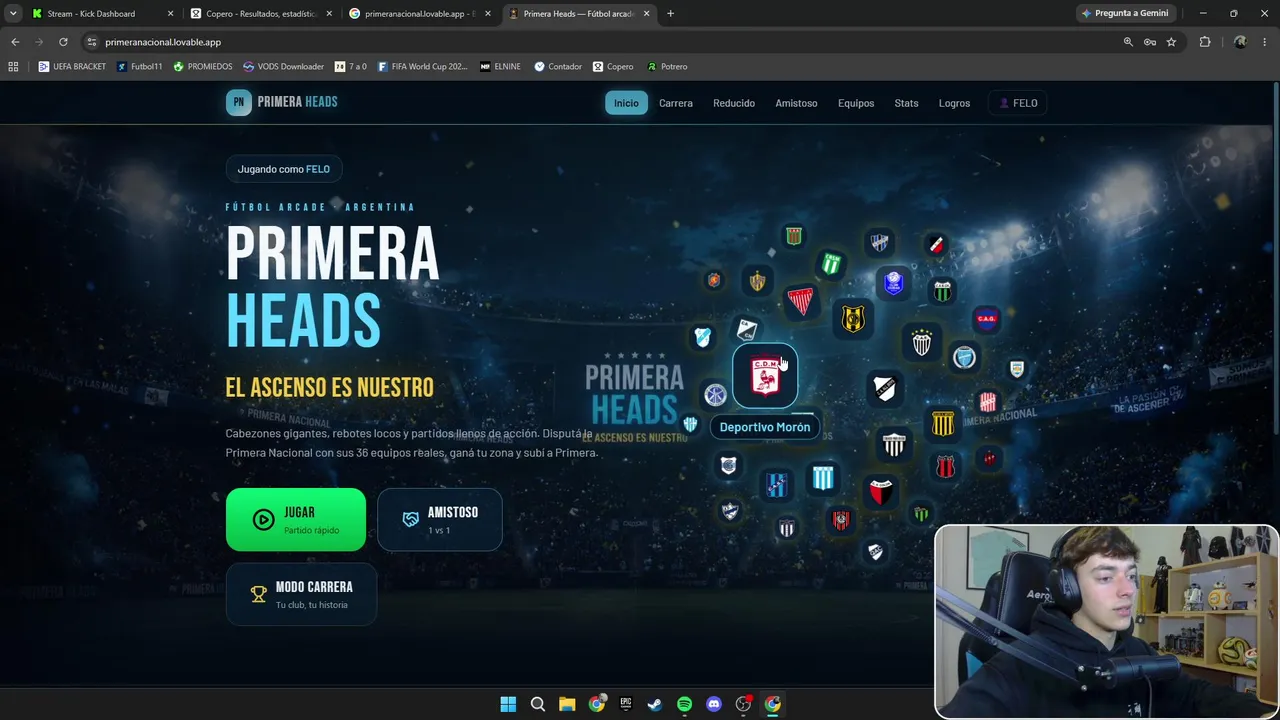Image resolution: width=1280 pixels, height=720 pixels.
Task: Click the Pregunta a Gemini button
Action: 1125,13
